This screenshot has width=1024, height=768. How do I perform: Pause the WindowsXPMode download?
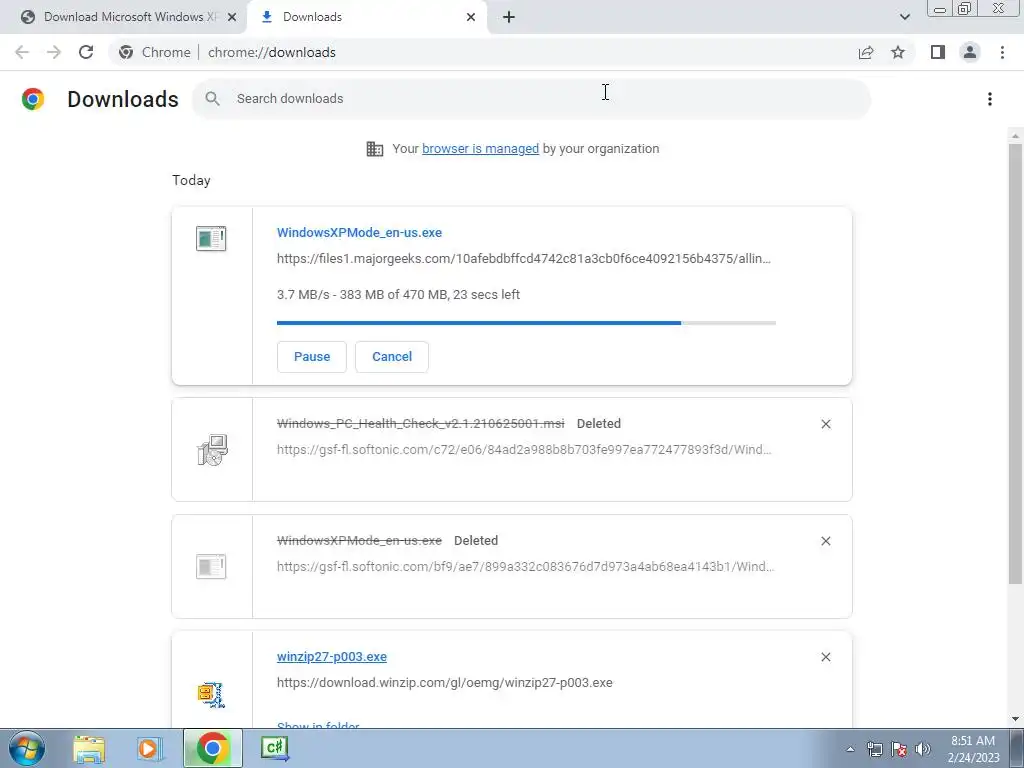tap(312, 357)
